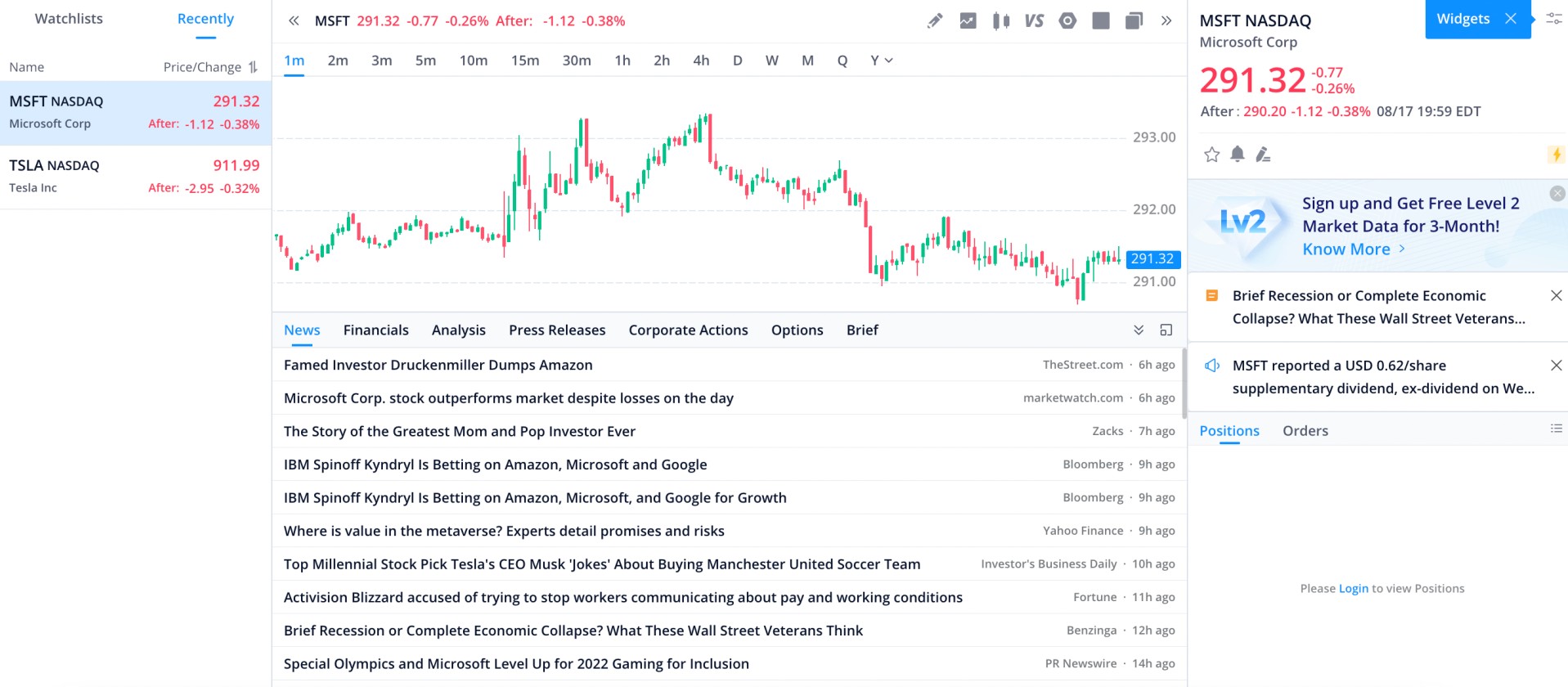
Task: Click Login link to view positions
Action: pyautogui.click(x=1353, y=589)
